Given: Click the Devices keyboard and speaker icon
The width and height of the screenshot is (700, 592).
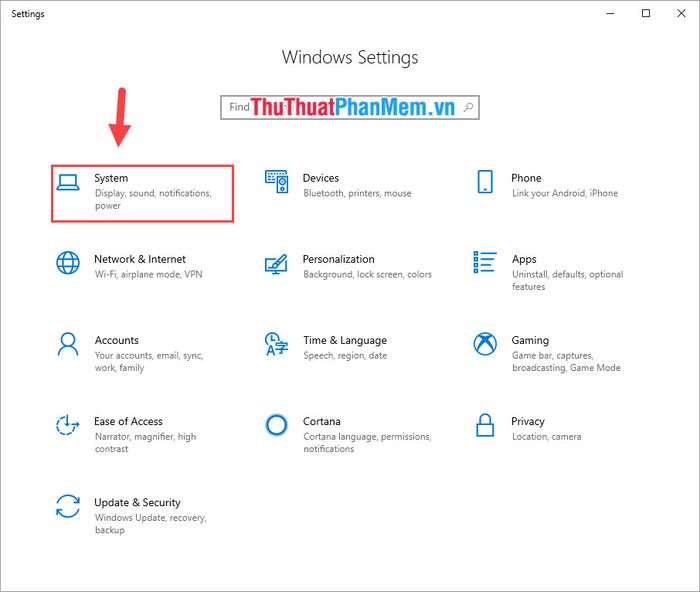Looking at the screenshot, I should point(276,181).
